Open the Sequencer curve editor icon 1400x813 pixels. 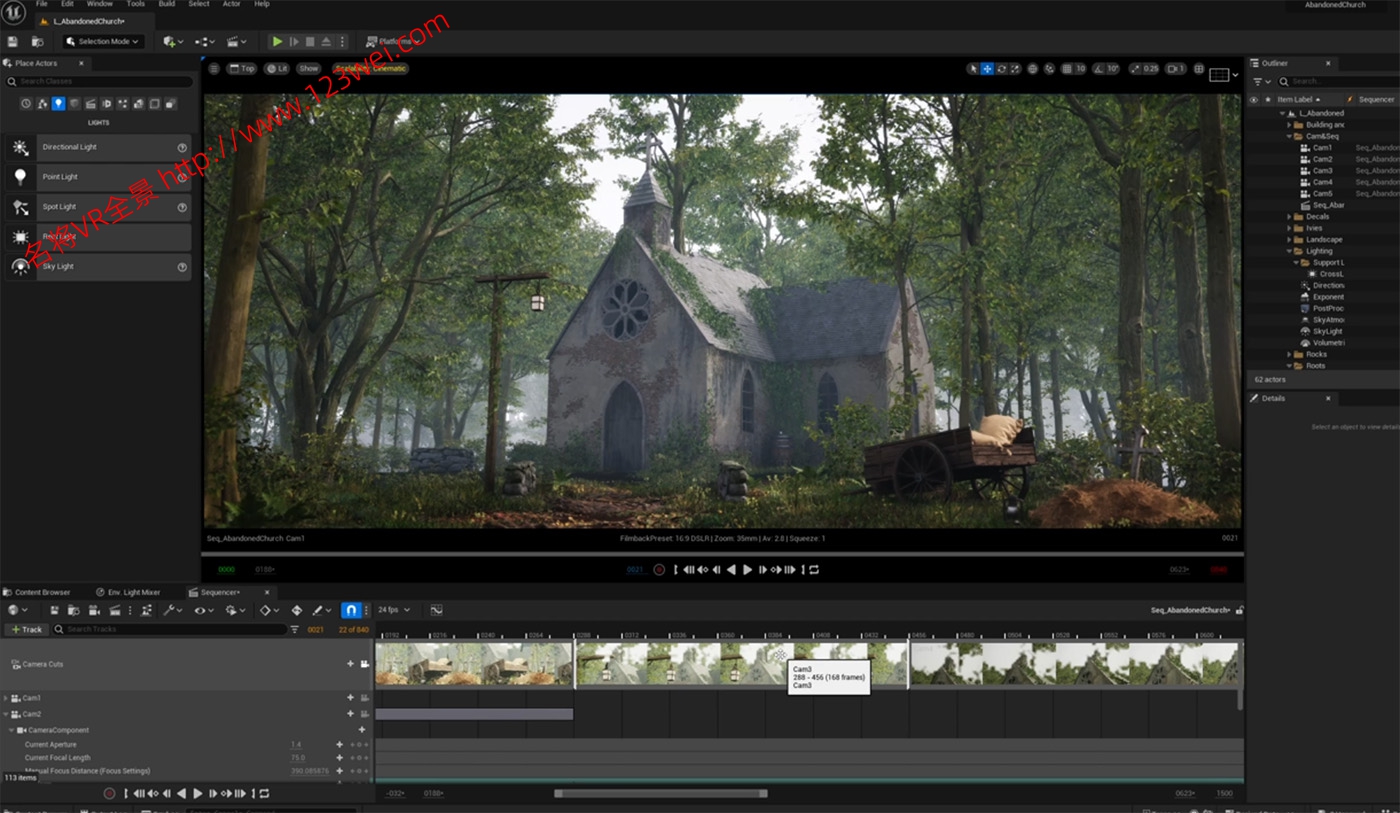436,610
